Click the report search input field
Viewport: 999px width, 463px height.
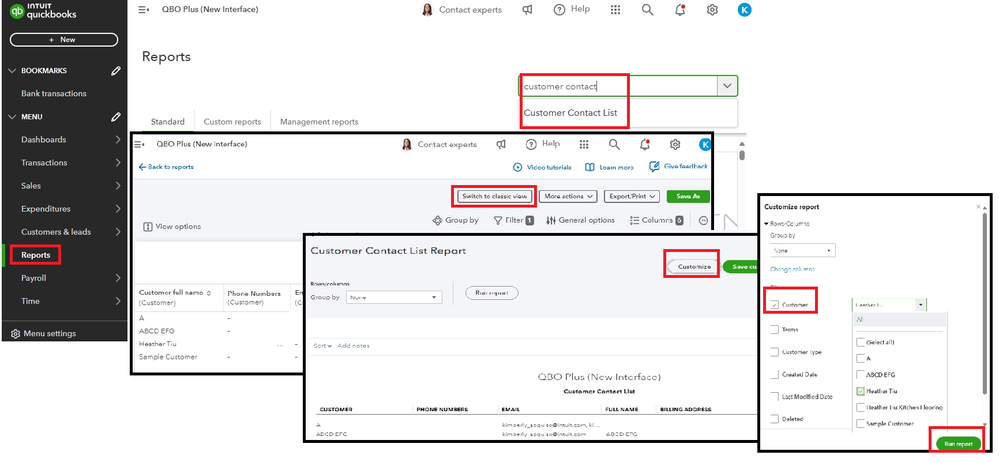618,86
